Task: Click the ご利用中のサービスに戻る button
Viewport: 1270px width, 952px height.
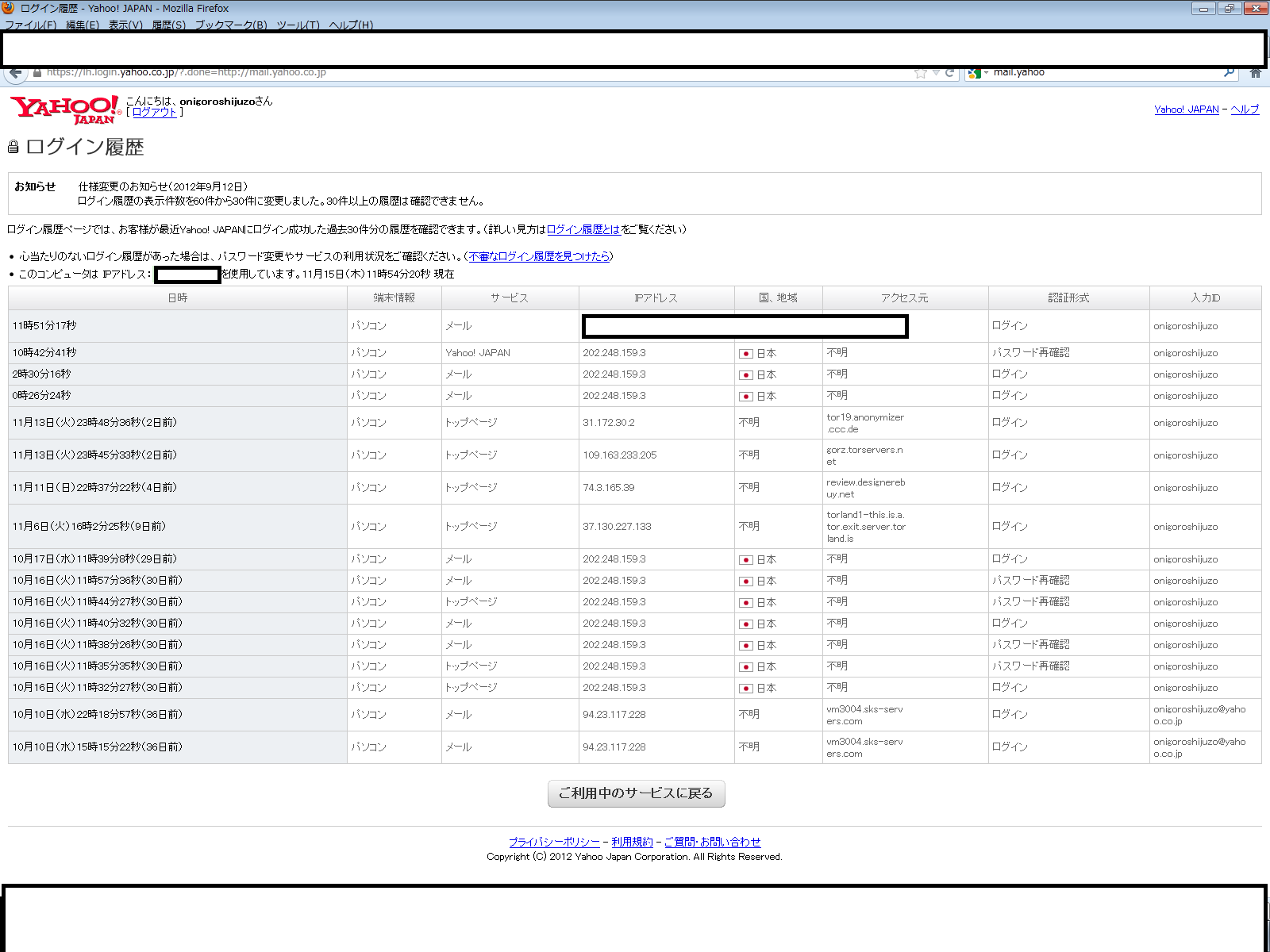Action: click(637, 793)
